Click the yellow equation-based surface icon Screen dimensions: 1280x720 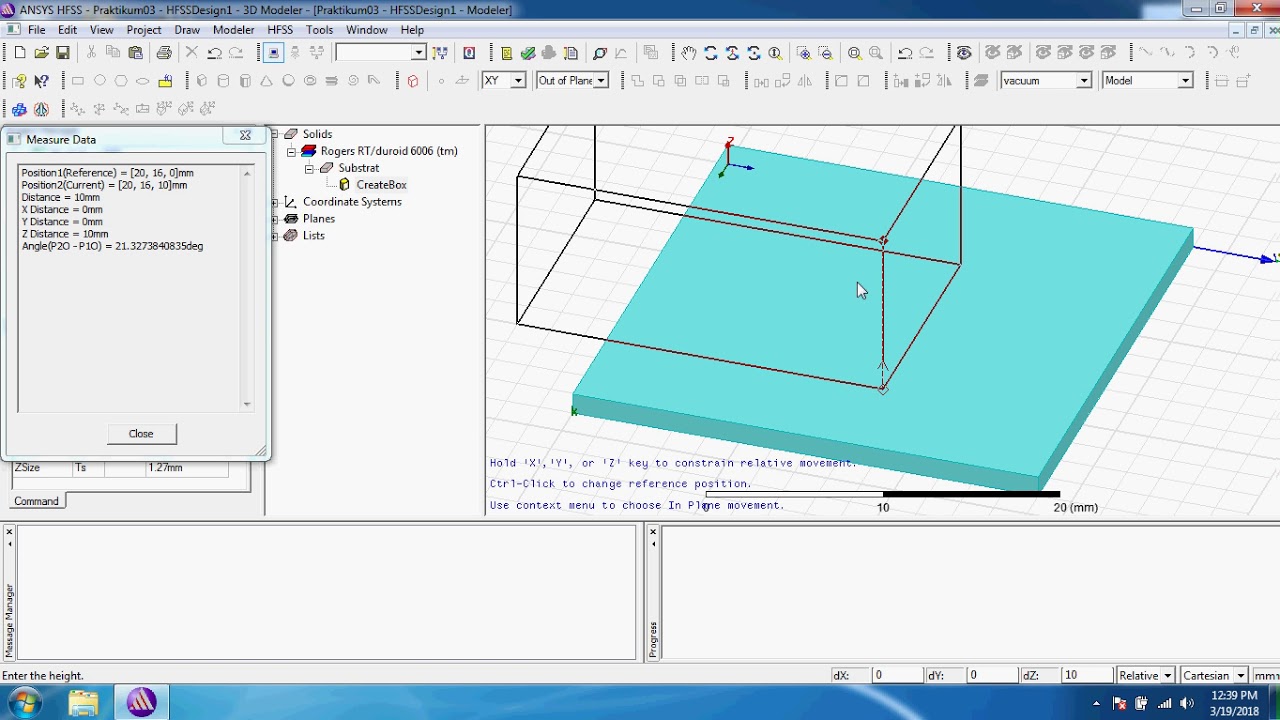pos(165,81)
